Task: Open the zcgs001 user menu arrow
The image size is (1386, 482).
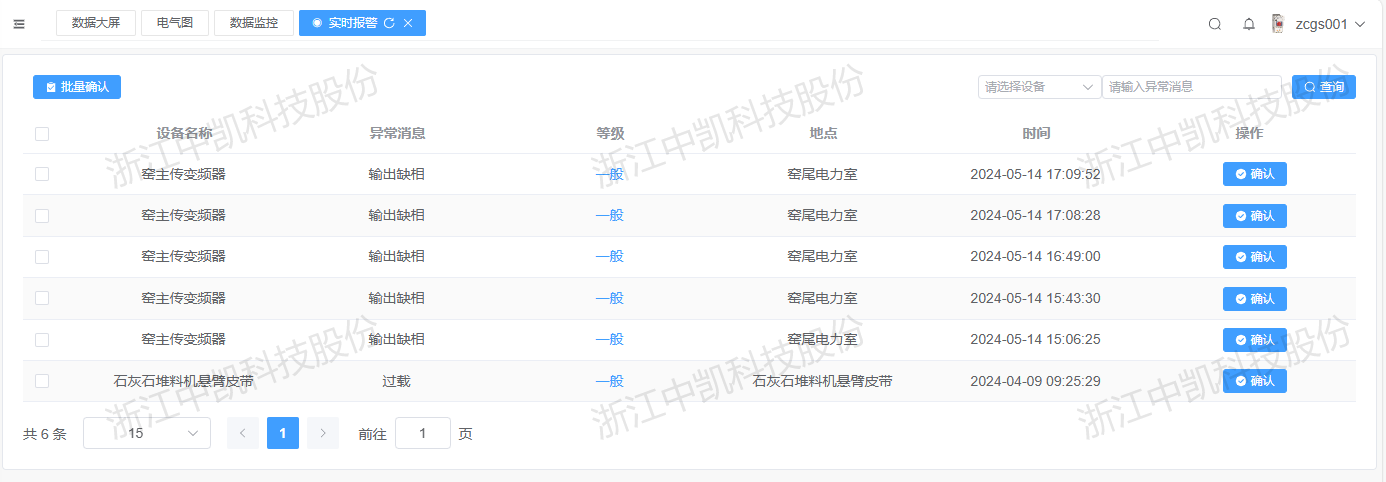Action: tap(1360, 24)
